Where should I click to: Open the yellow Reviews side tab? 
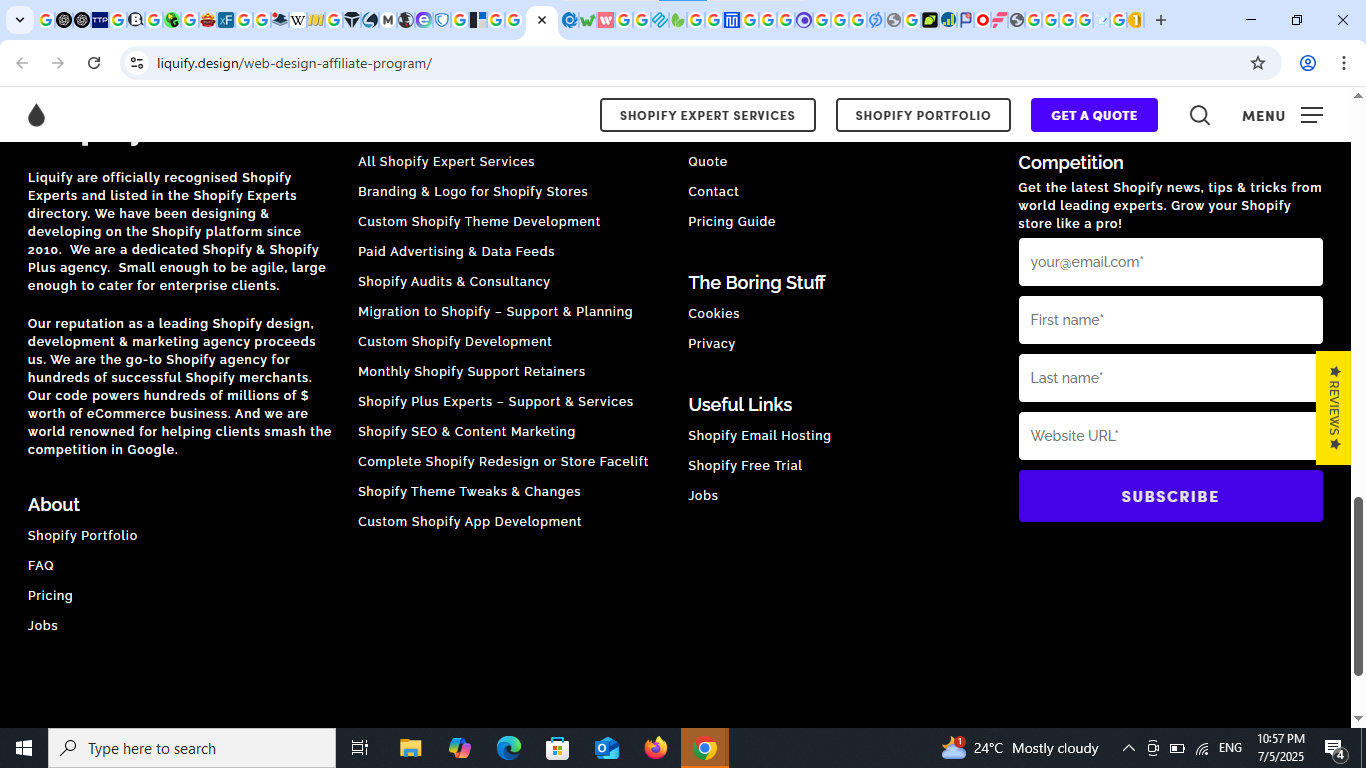[x=1334, y=408]
